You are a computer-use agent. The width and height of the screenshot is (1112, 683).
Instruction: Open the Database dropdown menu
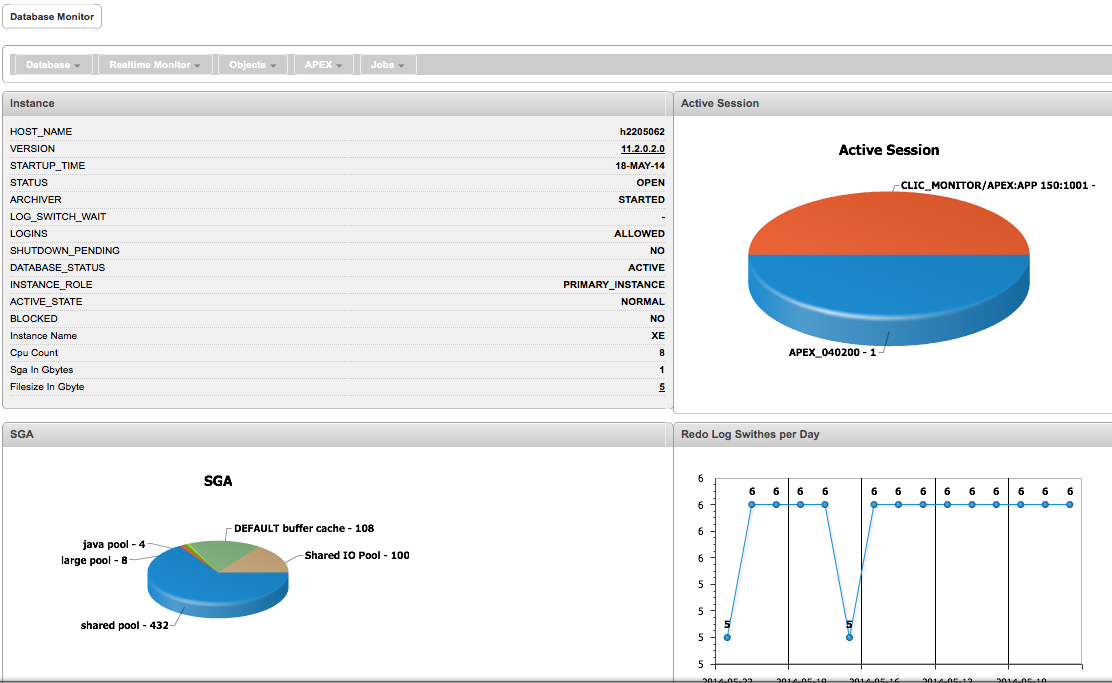point(52,64)
